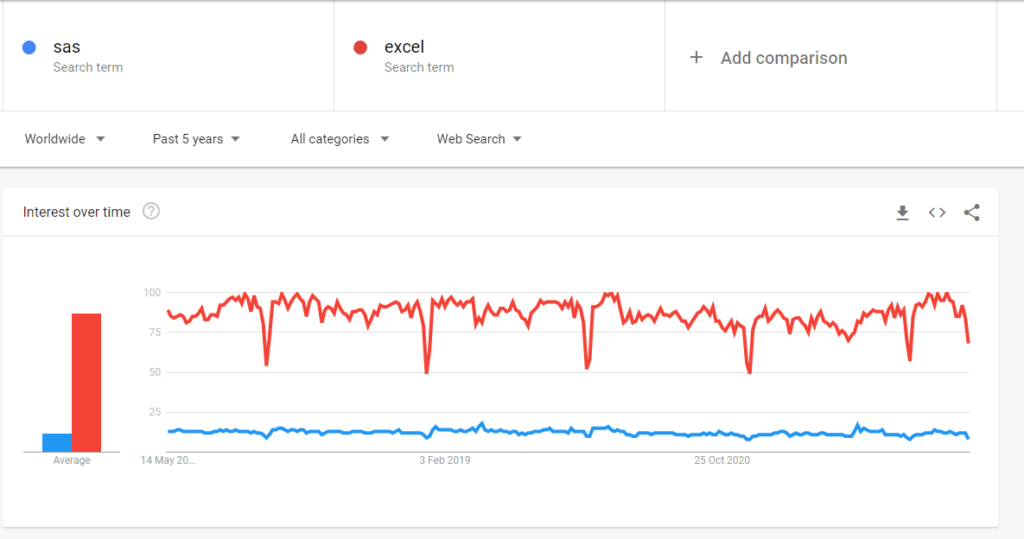Click the Average label under bars
1024x539 pixels.
click(72, 460)
